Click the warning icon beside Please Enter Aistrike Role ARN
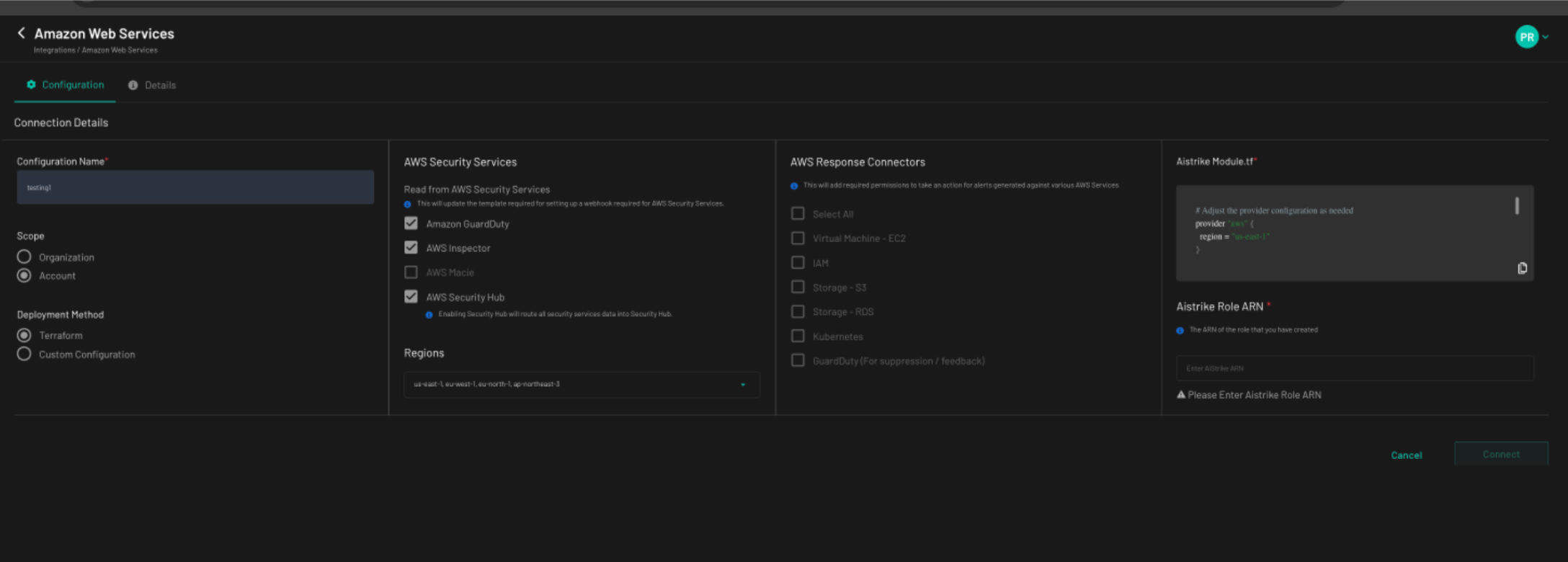The height and width of the screenshot is (562, 1568). (x=1181, y=395)
